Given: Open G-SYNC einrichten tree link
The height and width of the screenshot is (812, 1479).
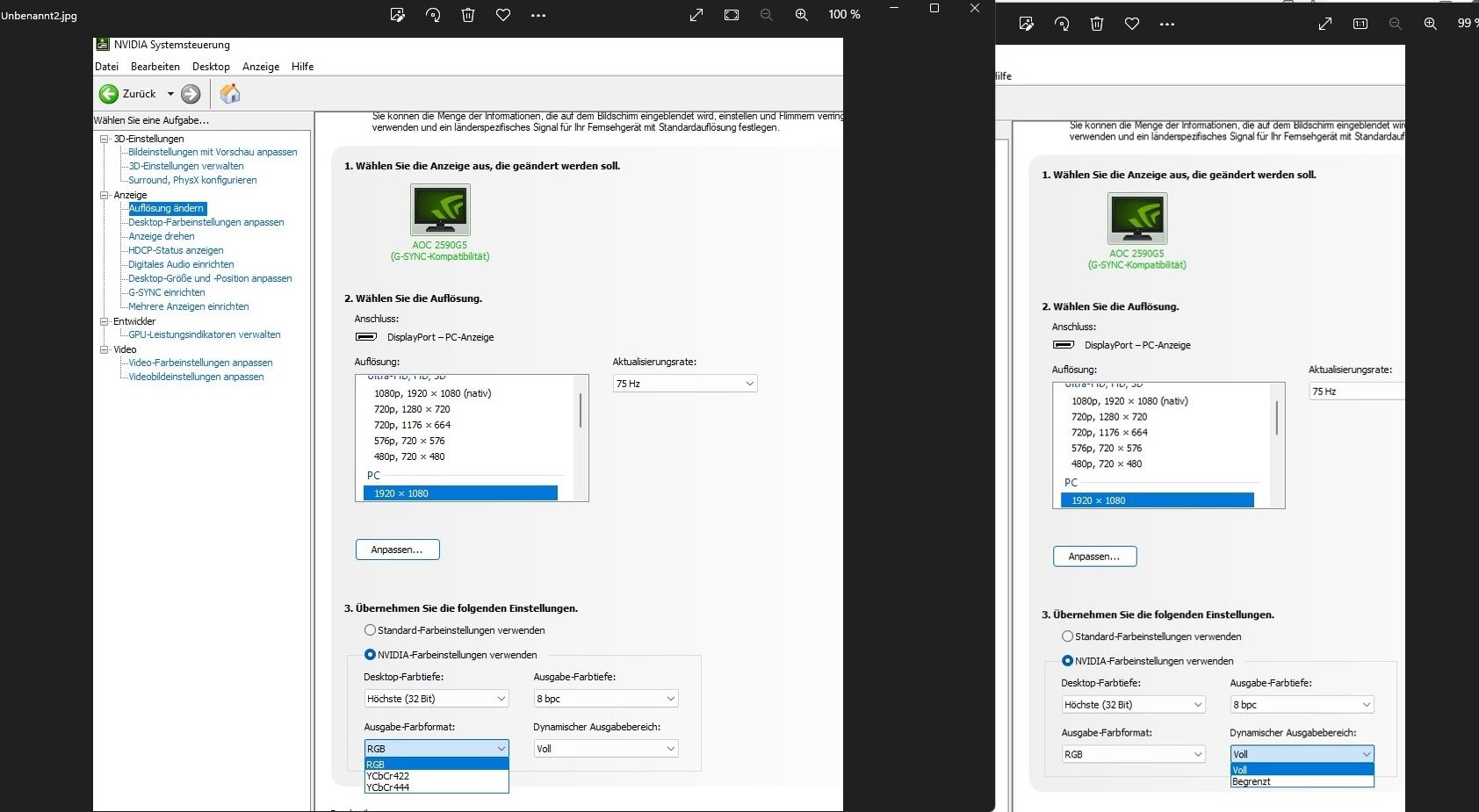Looking at the screenshot, I should tap(167, 292).
